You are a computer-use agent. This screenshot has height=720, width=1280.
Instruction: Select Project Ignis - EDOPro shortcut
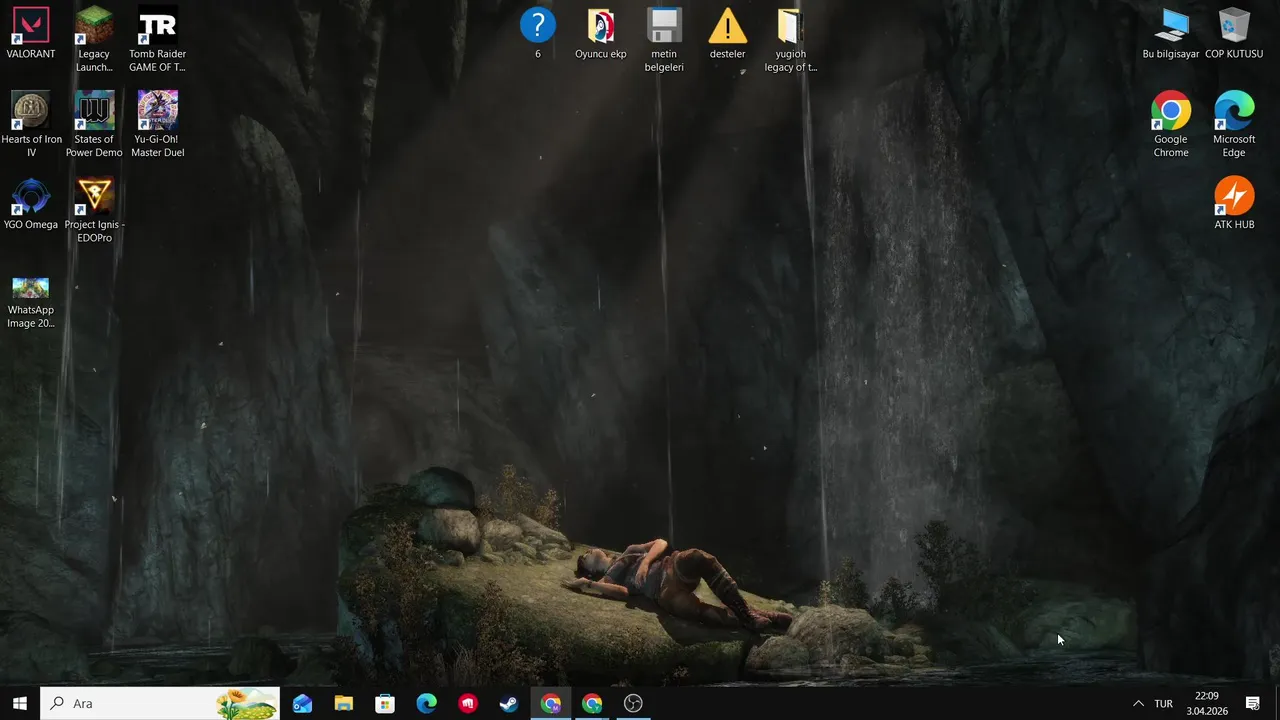(94, 210)
